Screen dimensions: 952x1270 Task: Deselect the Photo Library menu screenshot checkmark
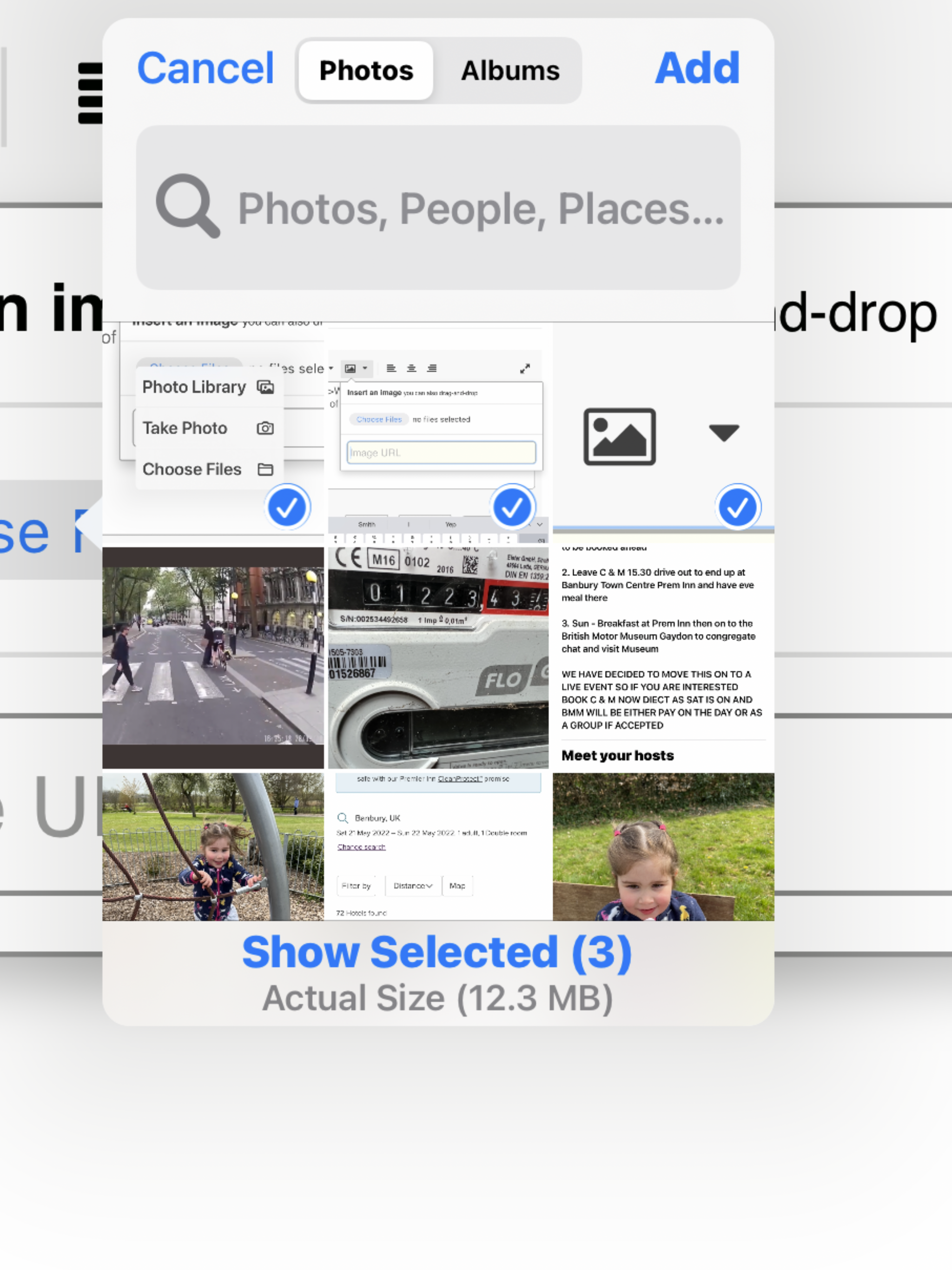click(286, 507)
